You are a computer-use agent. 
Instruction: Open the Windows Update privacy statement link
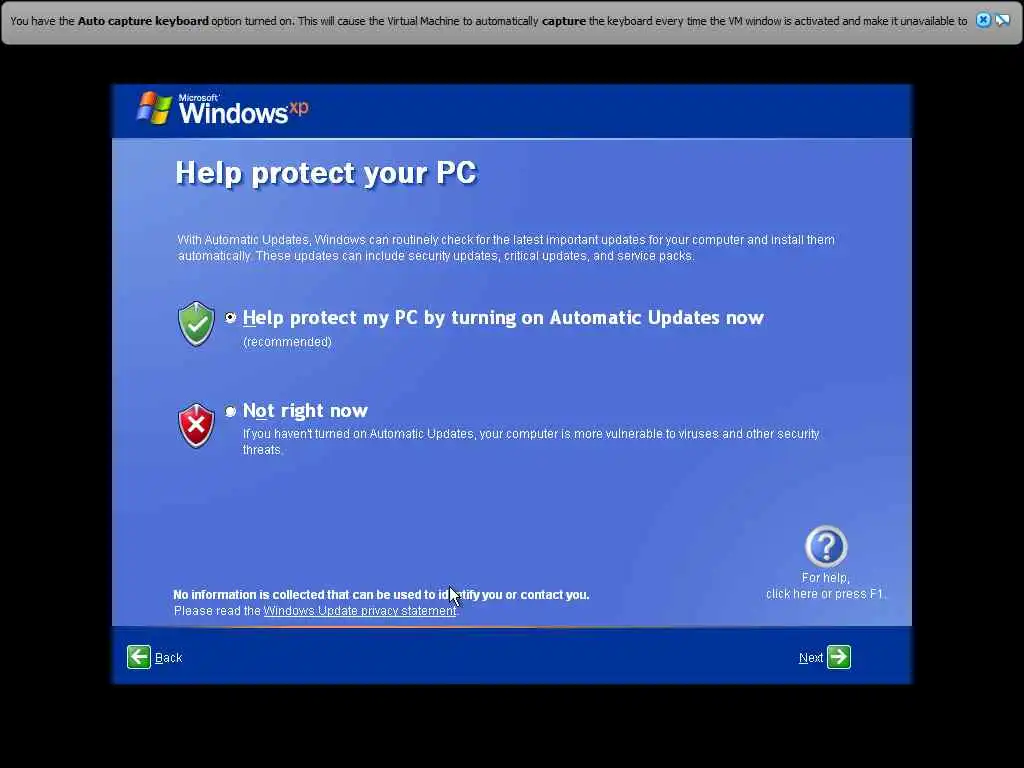(360, 611)
